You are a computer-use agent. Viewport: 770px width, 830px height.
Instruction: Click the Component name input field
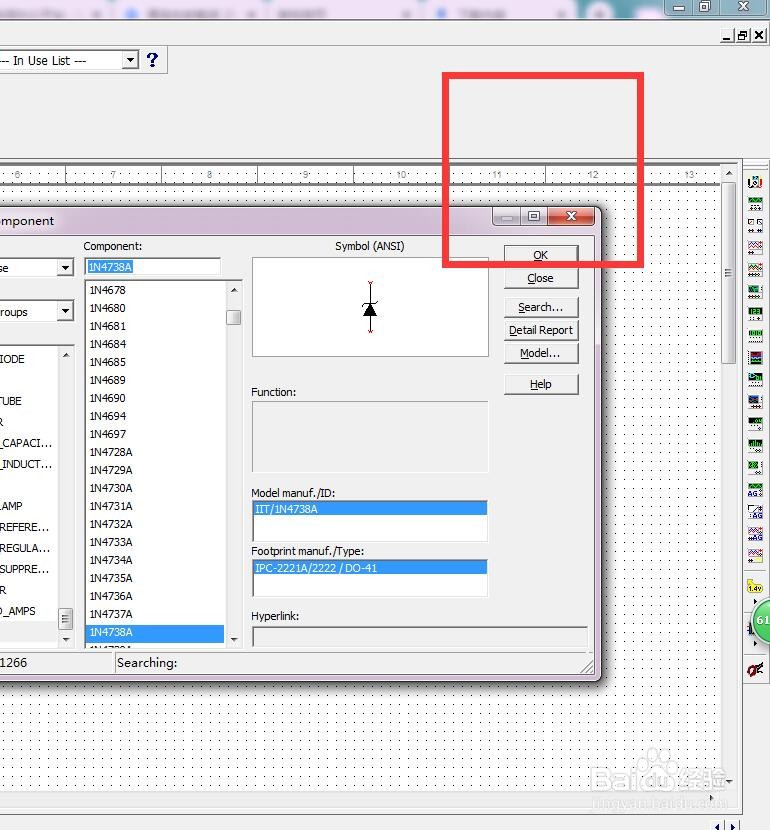[152, 267]
